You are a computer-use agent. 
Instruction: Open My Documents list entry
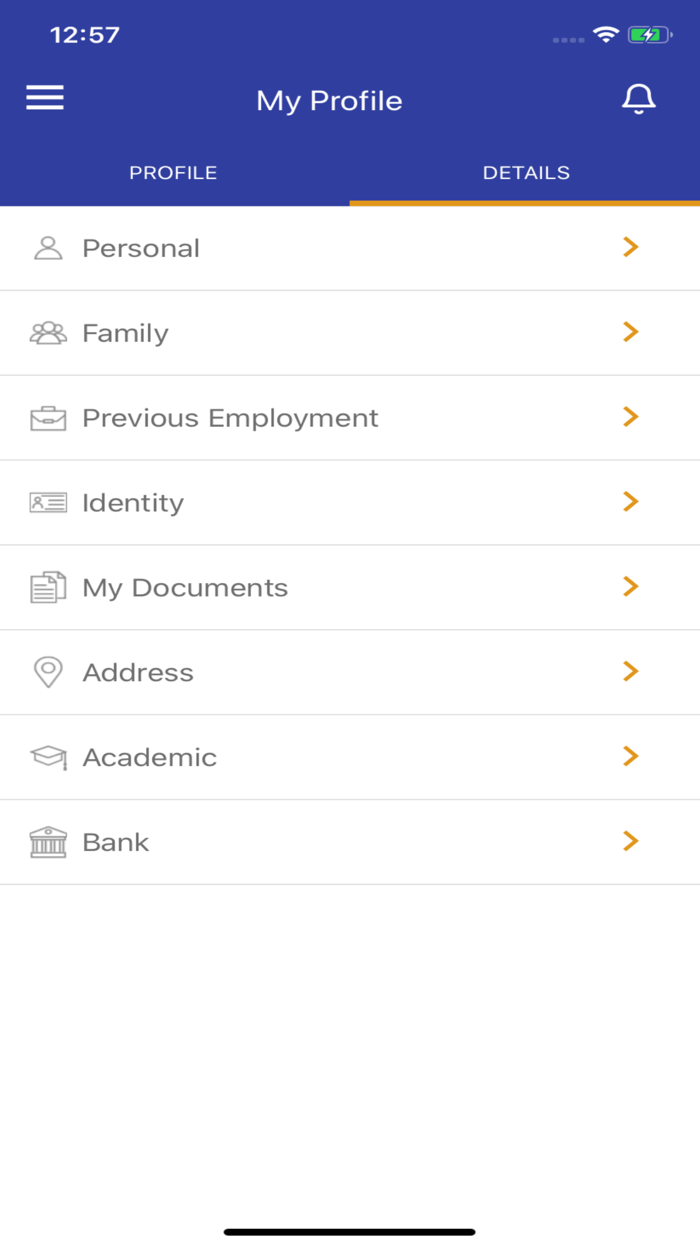[x=350, y=588]
